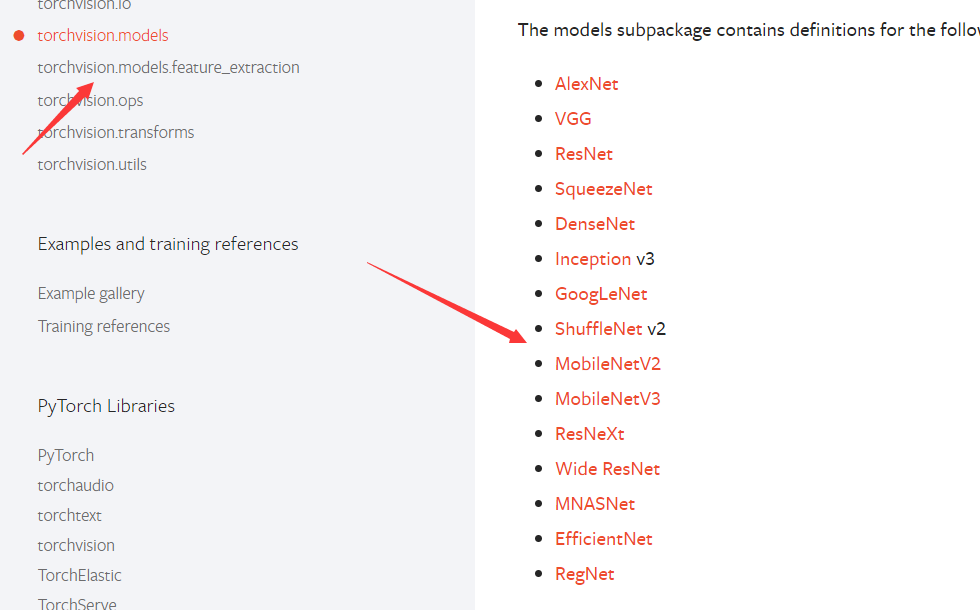The height and width of the screenshot is (610, 980).
Task: Open the EfficientNet documentation
Action: click(603, 538)
